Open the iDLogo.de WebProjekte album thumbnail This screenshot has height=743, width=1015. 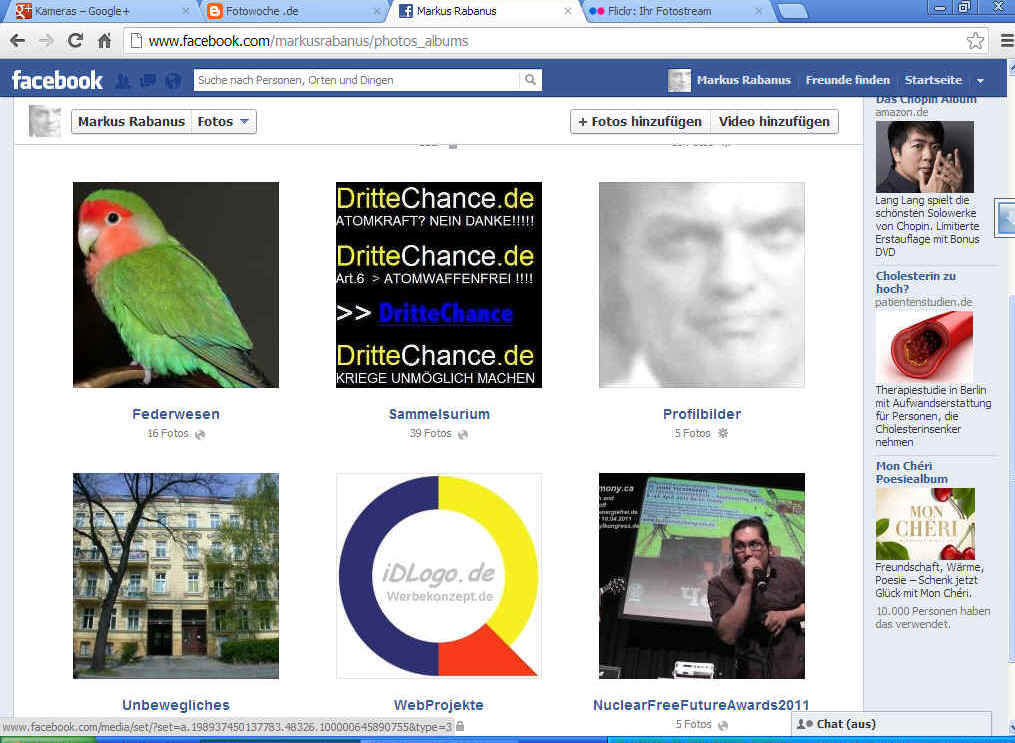[x=439, y=576]
